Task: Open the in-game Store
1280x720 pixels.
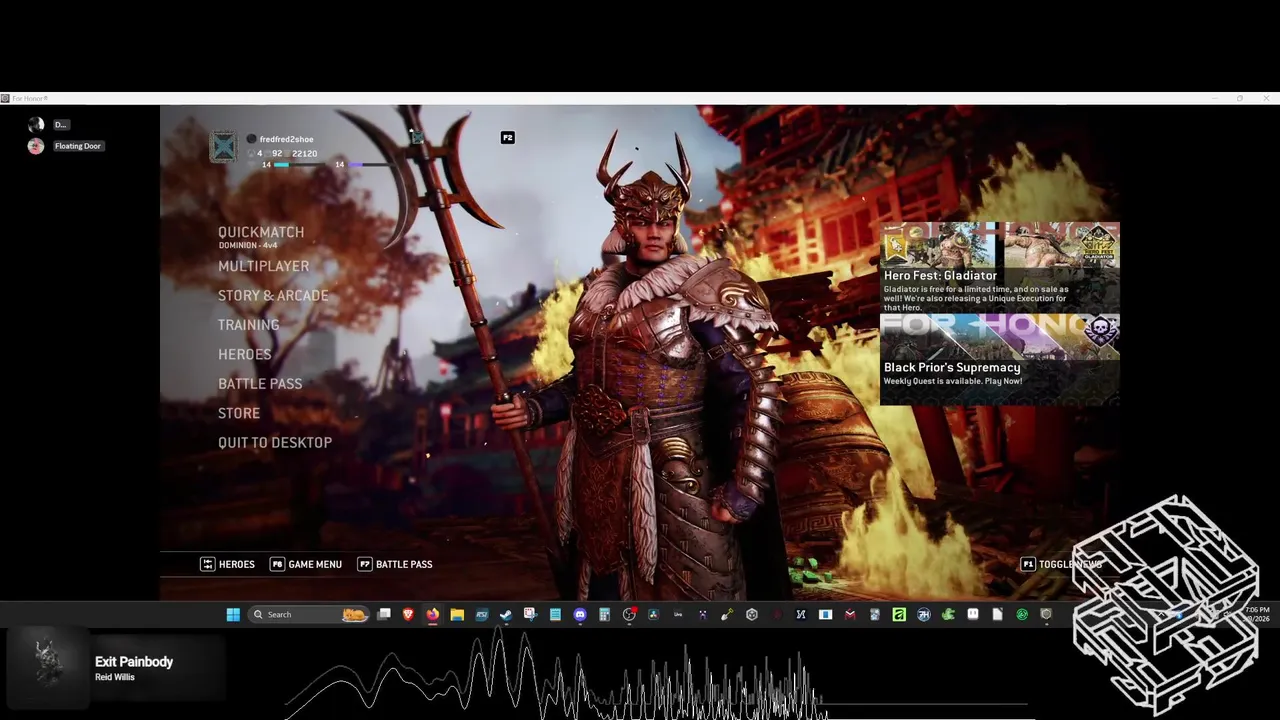Action: (239, 413)
